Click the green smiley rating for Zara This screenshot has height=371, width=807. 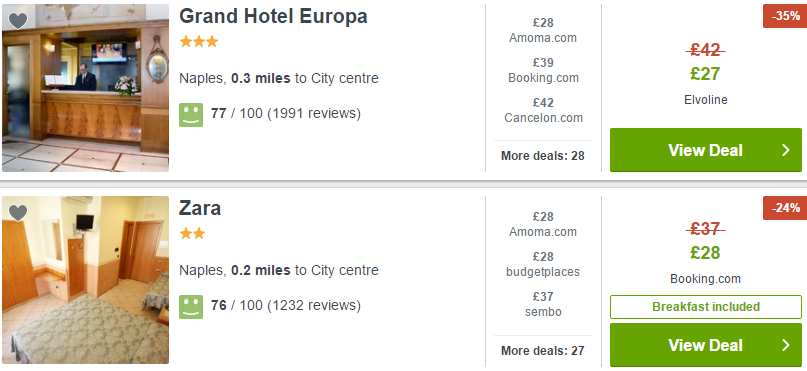(191, 307)
